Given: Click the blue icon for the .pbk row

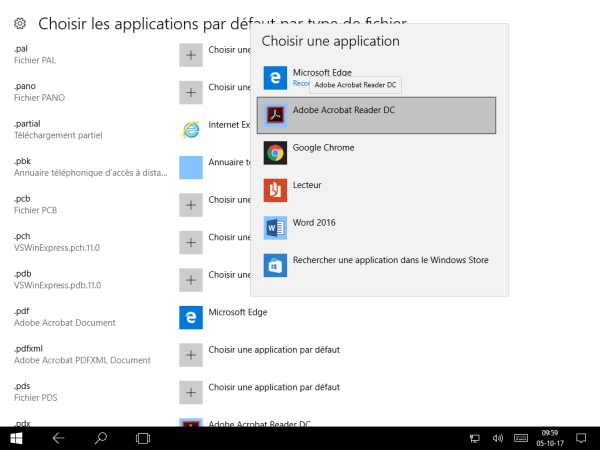Looking at the screenshot, I should click(x=191, y=168).
